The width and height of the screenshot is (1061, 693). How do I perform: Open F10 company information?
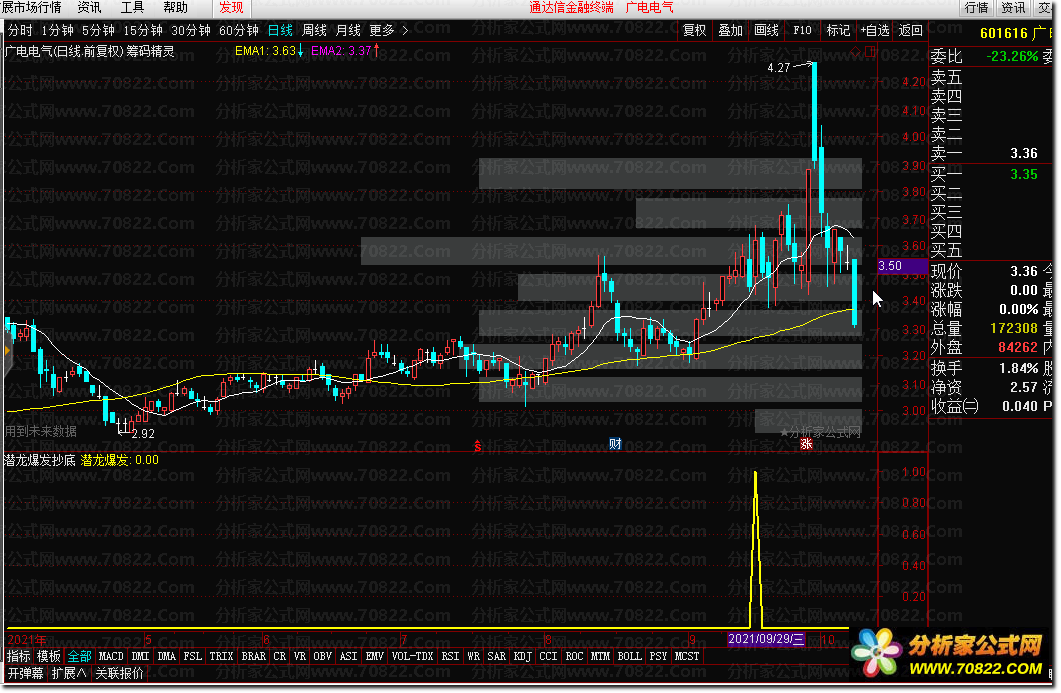(802, 30)
